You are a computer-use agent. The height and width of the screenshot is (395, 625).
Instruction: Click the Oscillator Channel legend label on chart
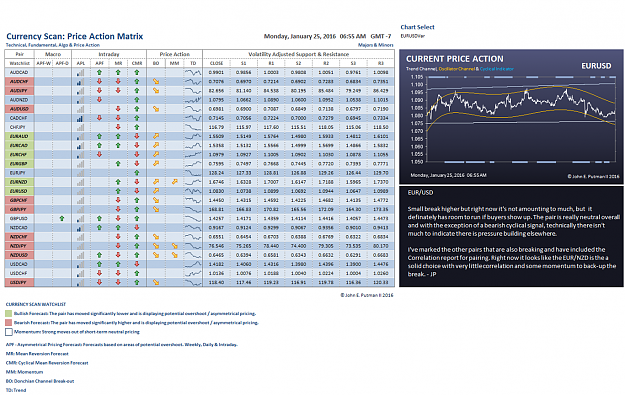click(x=456, y=69)
